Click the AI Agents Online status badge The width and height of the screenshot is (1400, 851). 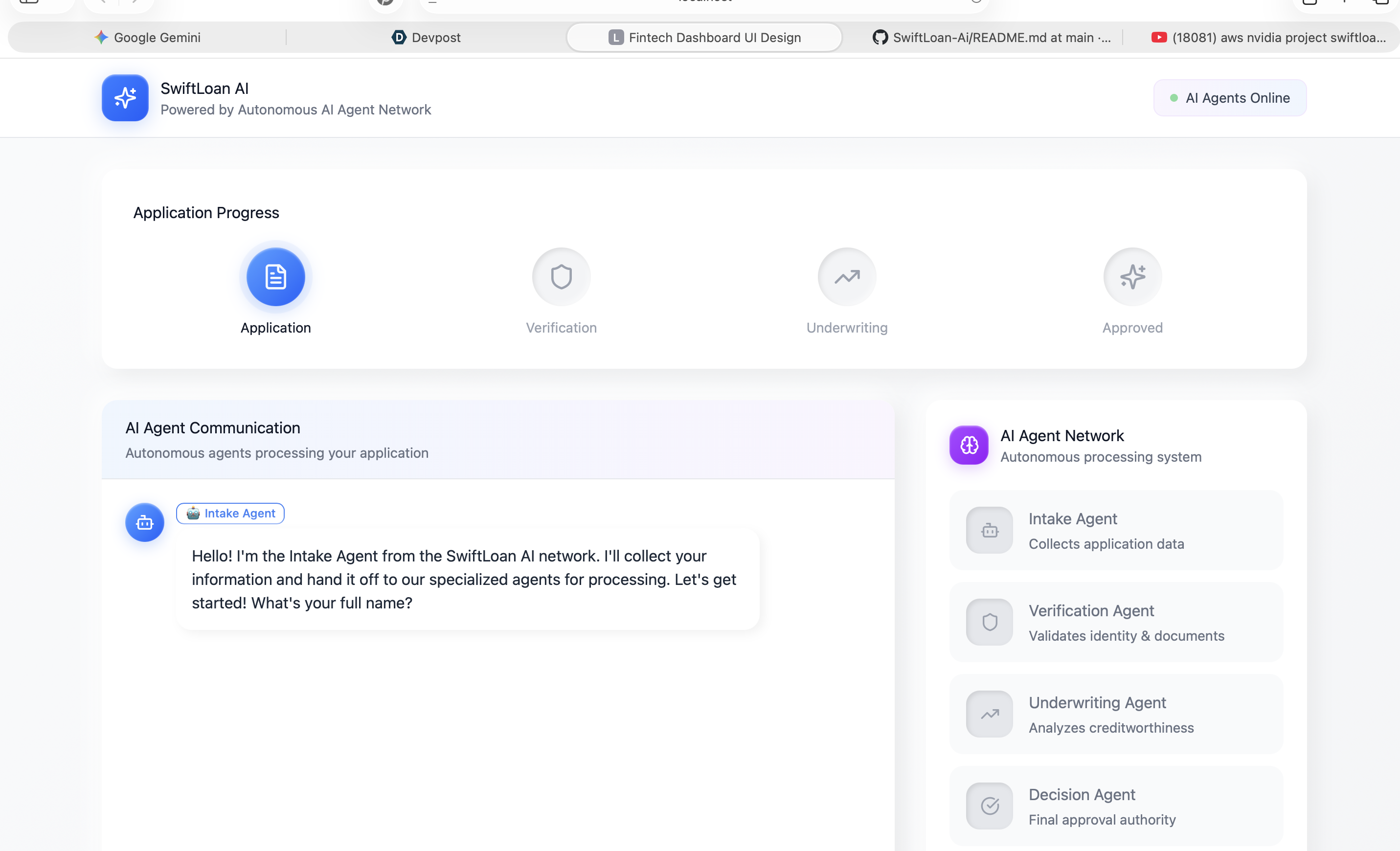[1230, 98]
